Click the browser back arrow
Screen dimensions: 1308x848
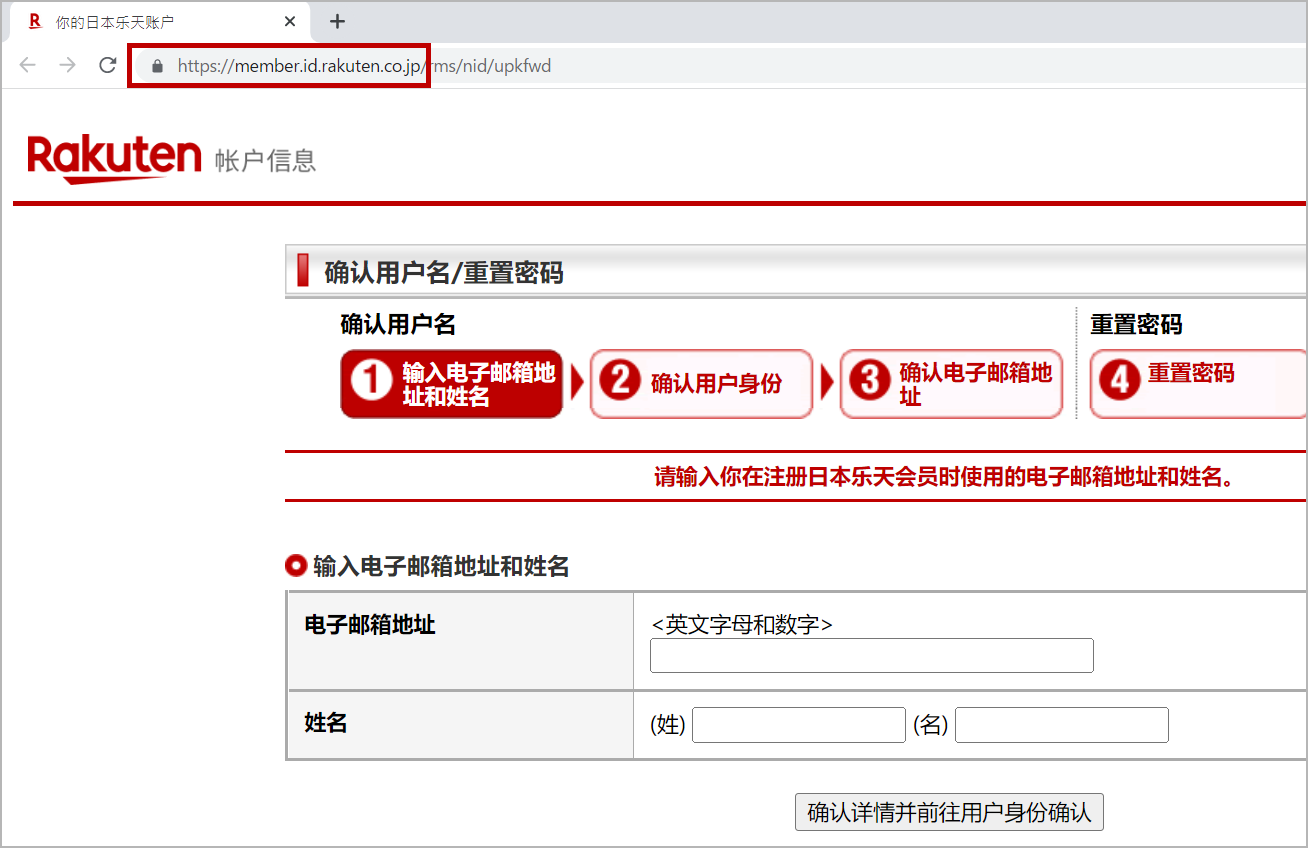click(28, 66)
